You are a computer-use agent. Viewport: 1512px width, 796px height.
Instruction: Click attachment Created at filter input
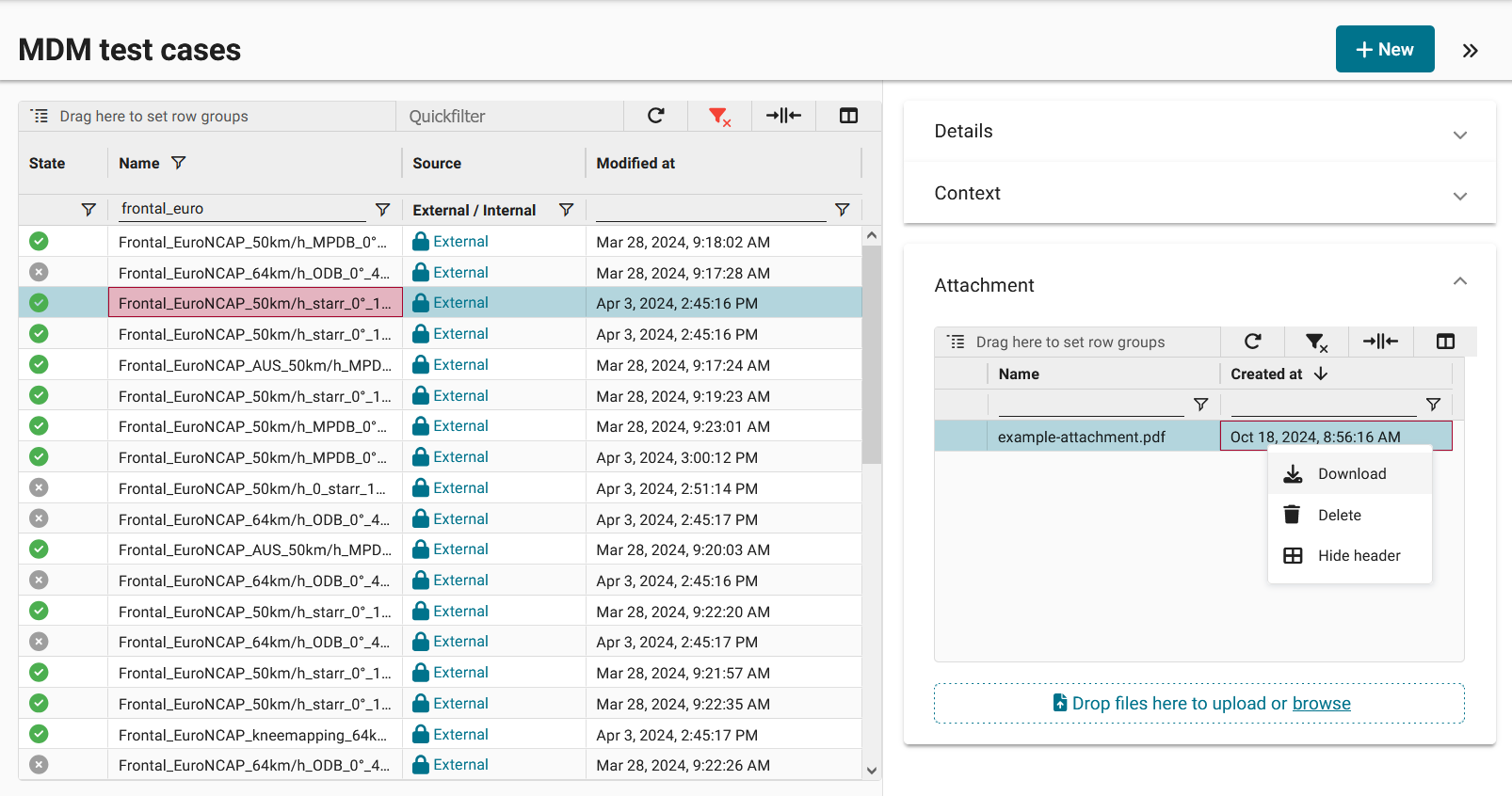pyautogui.click(x=1323, y=404)
